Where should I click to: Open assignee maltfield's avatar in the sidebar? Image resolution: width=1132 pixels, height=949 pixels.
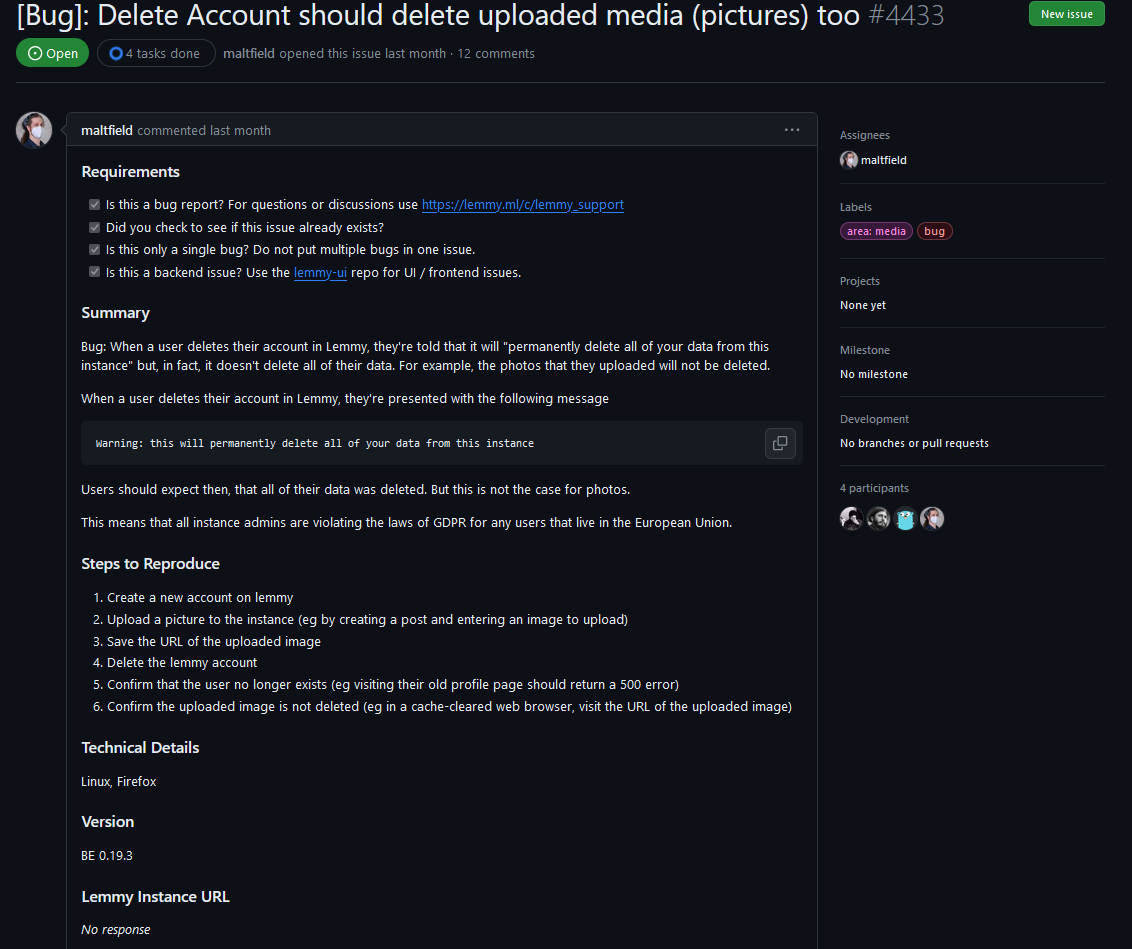[849, 160]
